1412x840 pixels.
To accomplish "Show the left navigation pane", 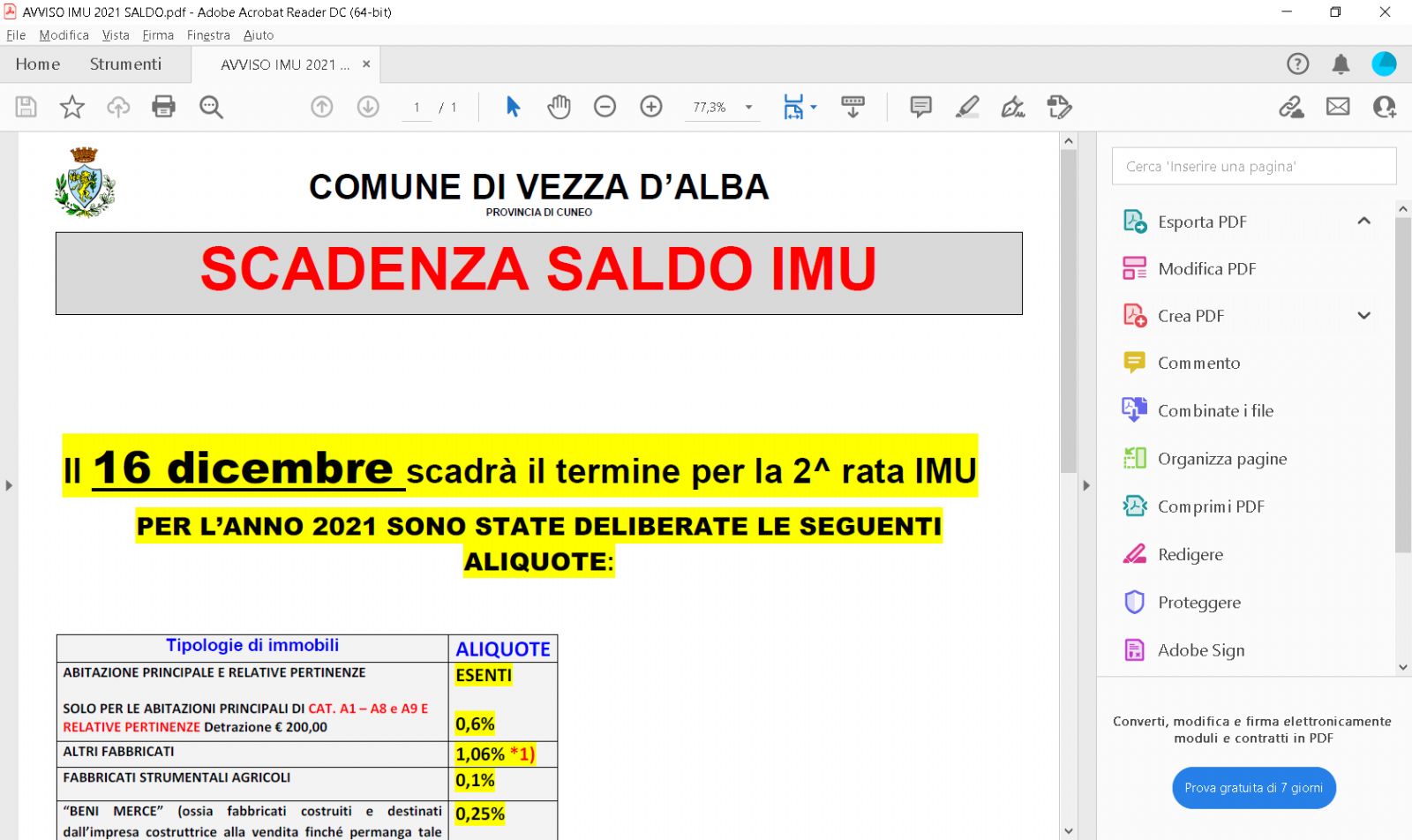I will [9, 485].
